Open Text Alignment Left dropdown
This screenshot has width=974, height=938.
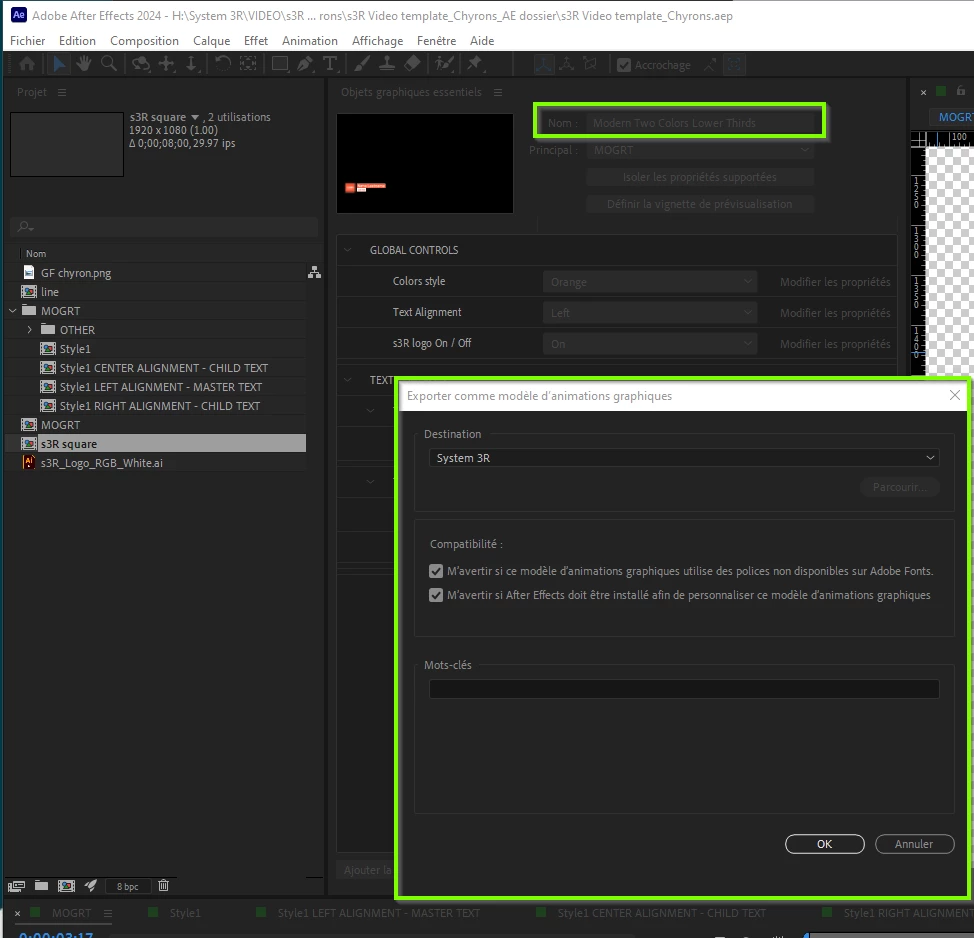[x=650, y=313]
